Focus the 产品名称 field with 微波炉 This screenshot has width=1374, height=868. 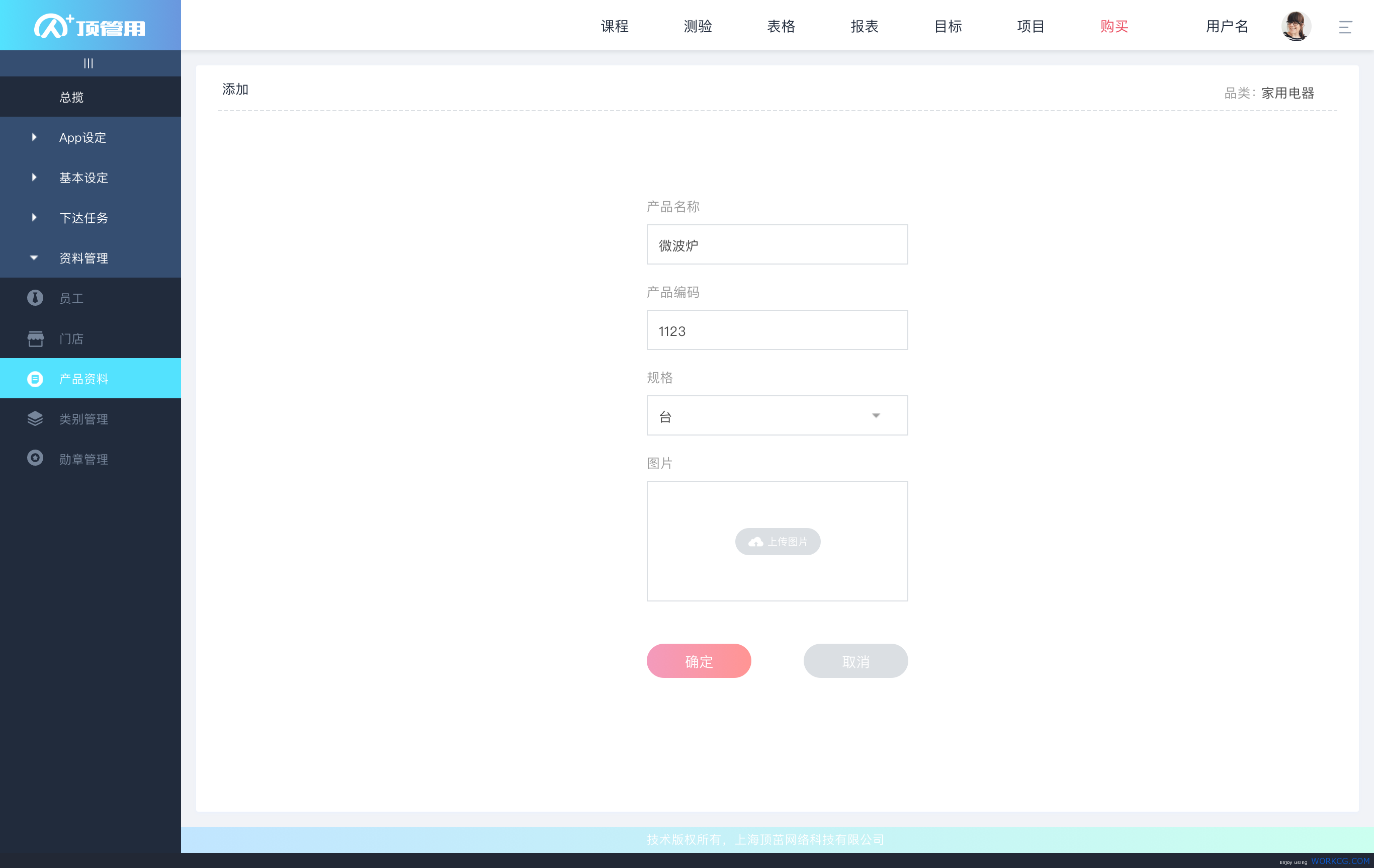click(x=777, y=244)
